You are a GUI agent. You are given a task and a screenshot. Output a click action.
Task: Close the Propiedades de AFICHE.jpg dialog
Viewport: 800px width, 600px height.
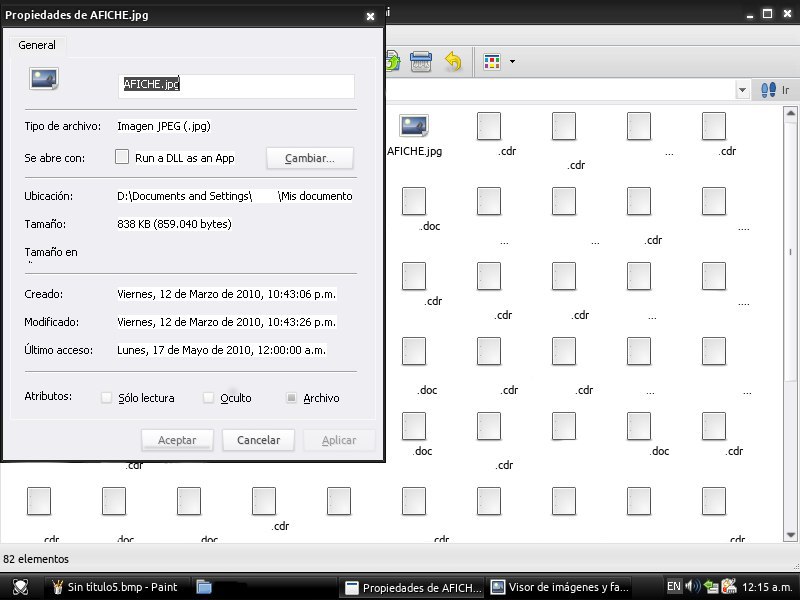370,16
